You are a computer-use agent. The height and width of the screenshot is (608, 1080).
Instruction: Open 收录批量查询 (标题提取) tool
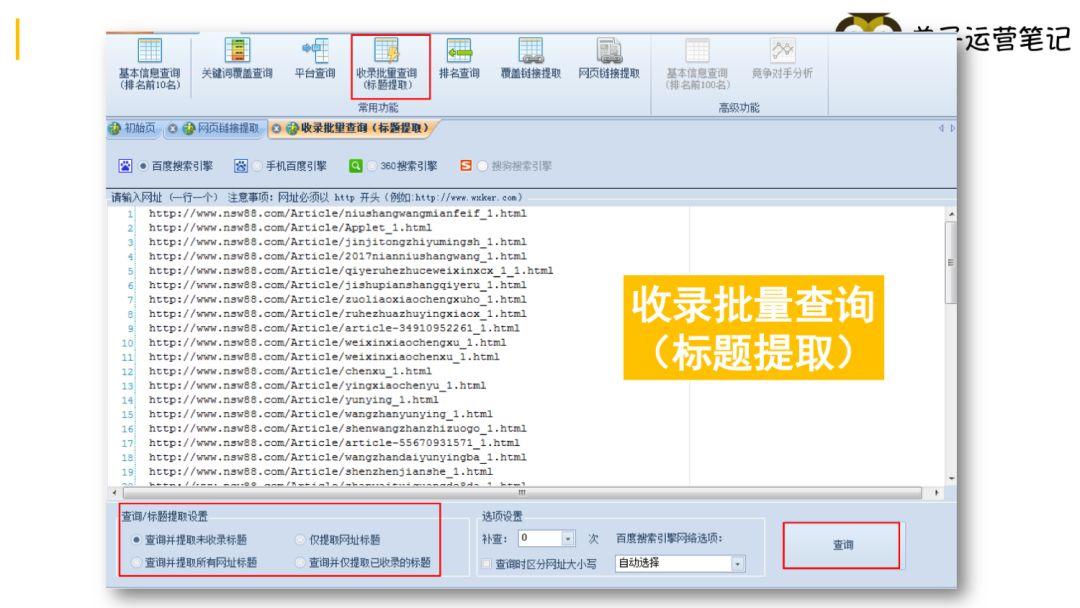click(386, 65)
